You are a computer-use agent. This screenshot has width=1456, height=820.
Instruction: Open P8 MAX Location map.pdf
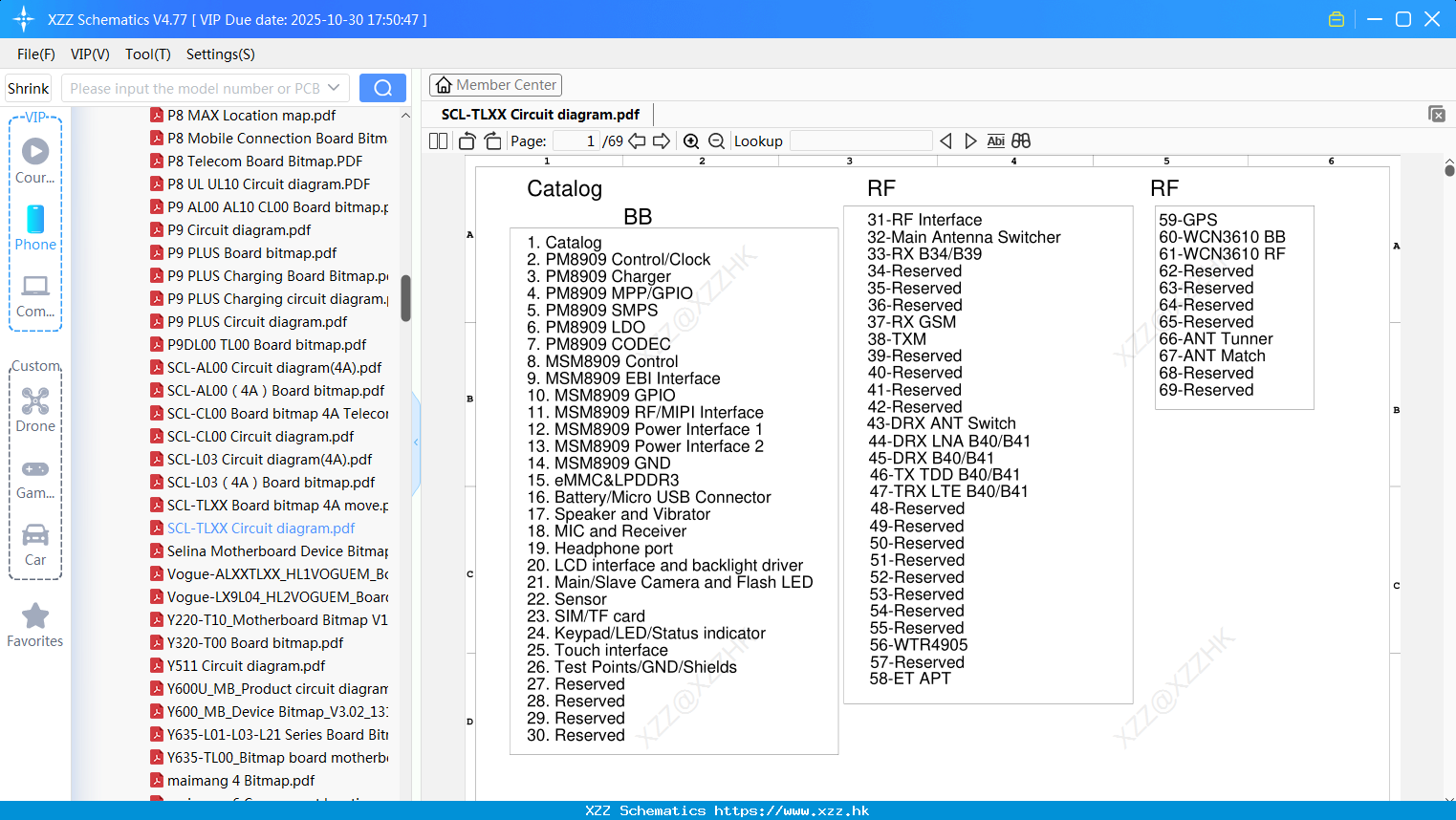[251, 116]
